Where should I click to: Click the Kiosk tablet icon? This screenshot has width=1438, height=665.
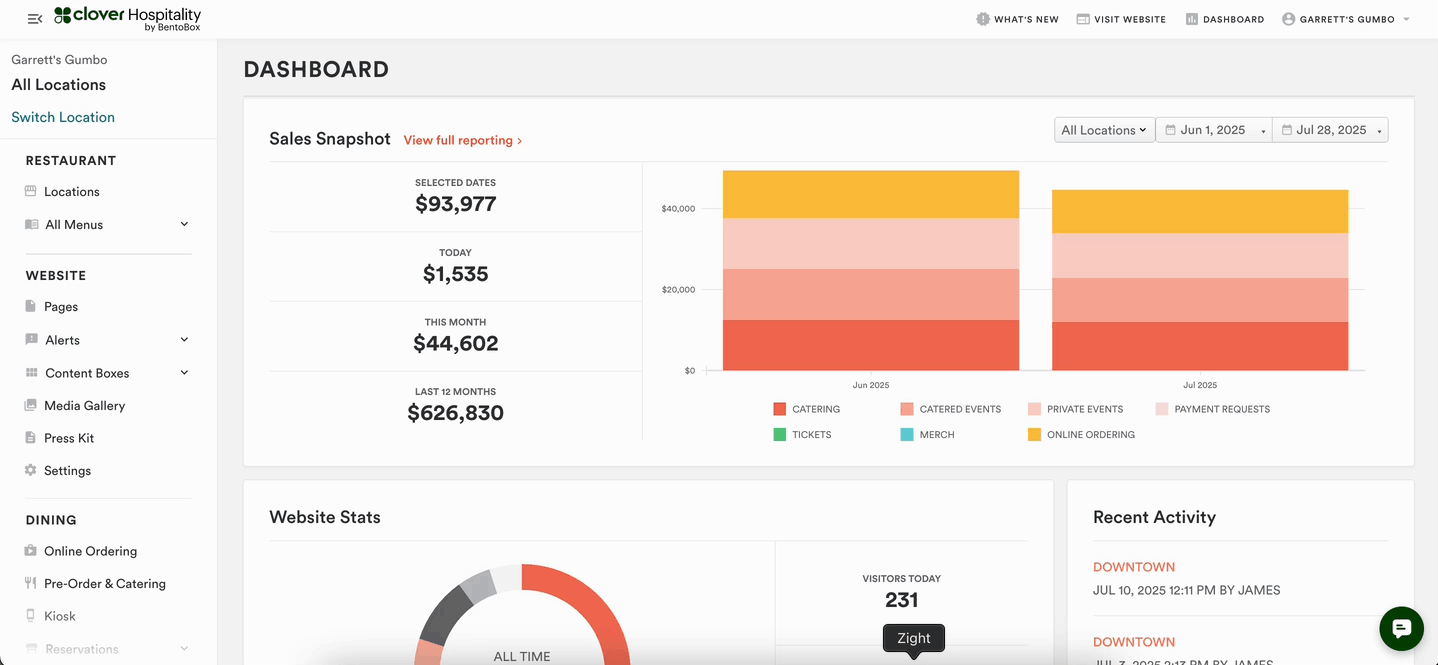tap(31, 616)
